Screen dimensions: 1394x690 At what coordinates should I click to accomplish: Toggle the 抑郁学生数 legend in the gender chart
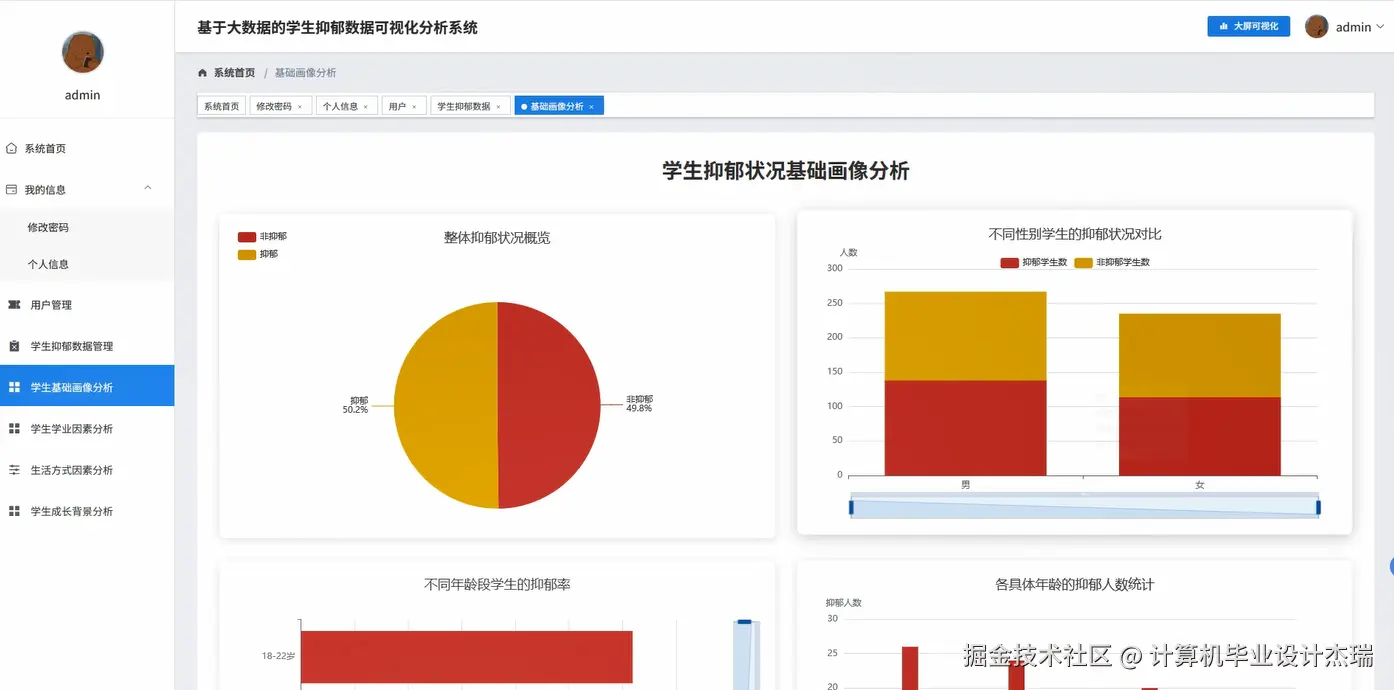pyautogui.click(x=1034, y=262)
